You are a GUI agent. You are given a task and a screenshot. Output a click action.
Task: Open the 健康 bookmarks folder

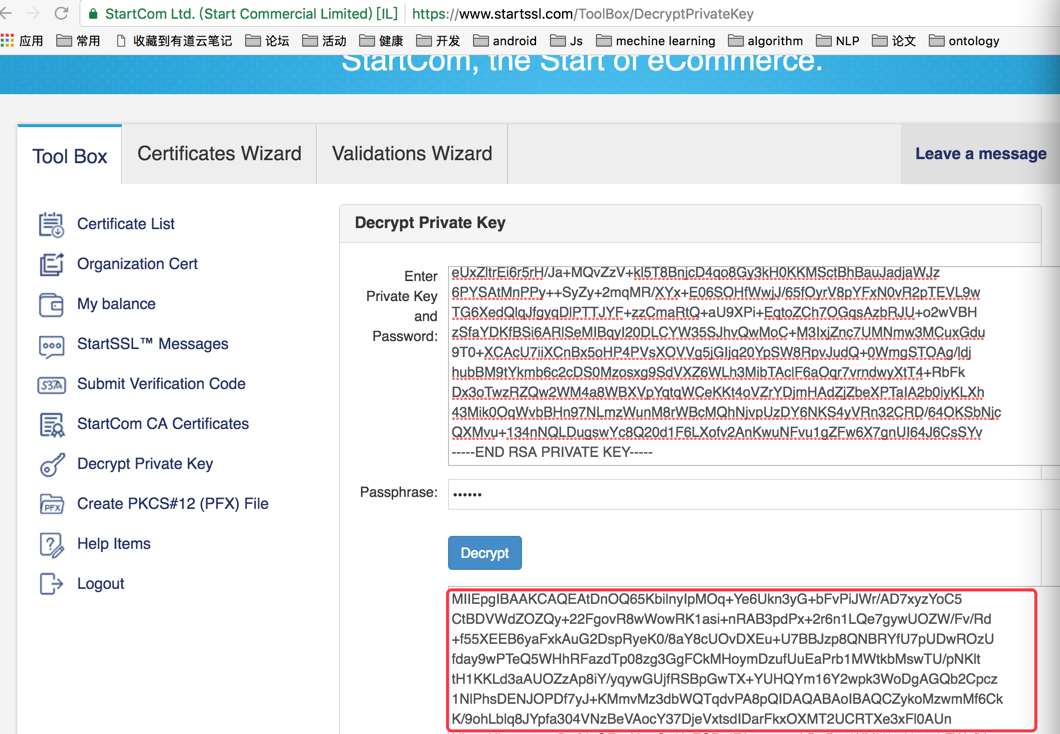tap(381, 41)
